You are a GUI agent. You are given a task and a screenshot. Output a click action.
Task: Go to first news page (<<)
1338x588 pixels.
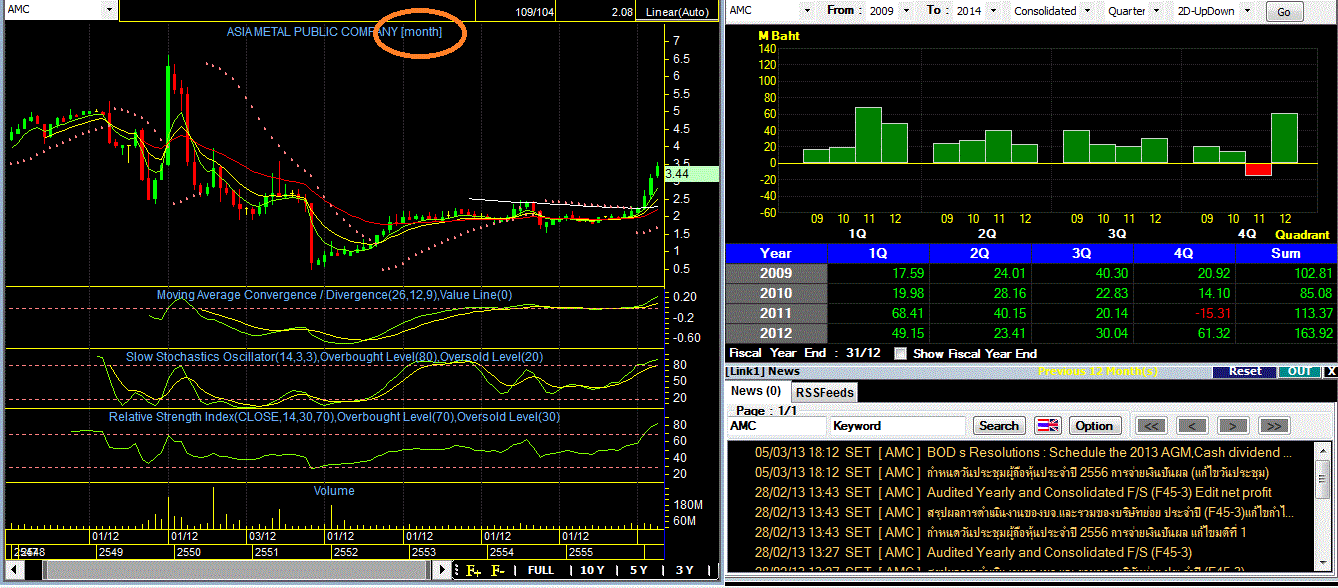click(1153, 426)
